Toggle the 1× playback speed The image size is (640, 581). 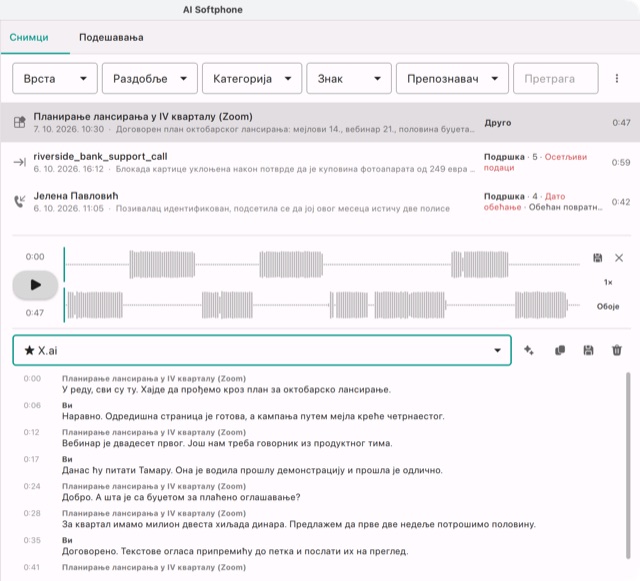pos(608,282)
